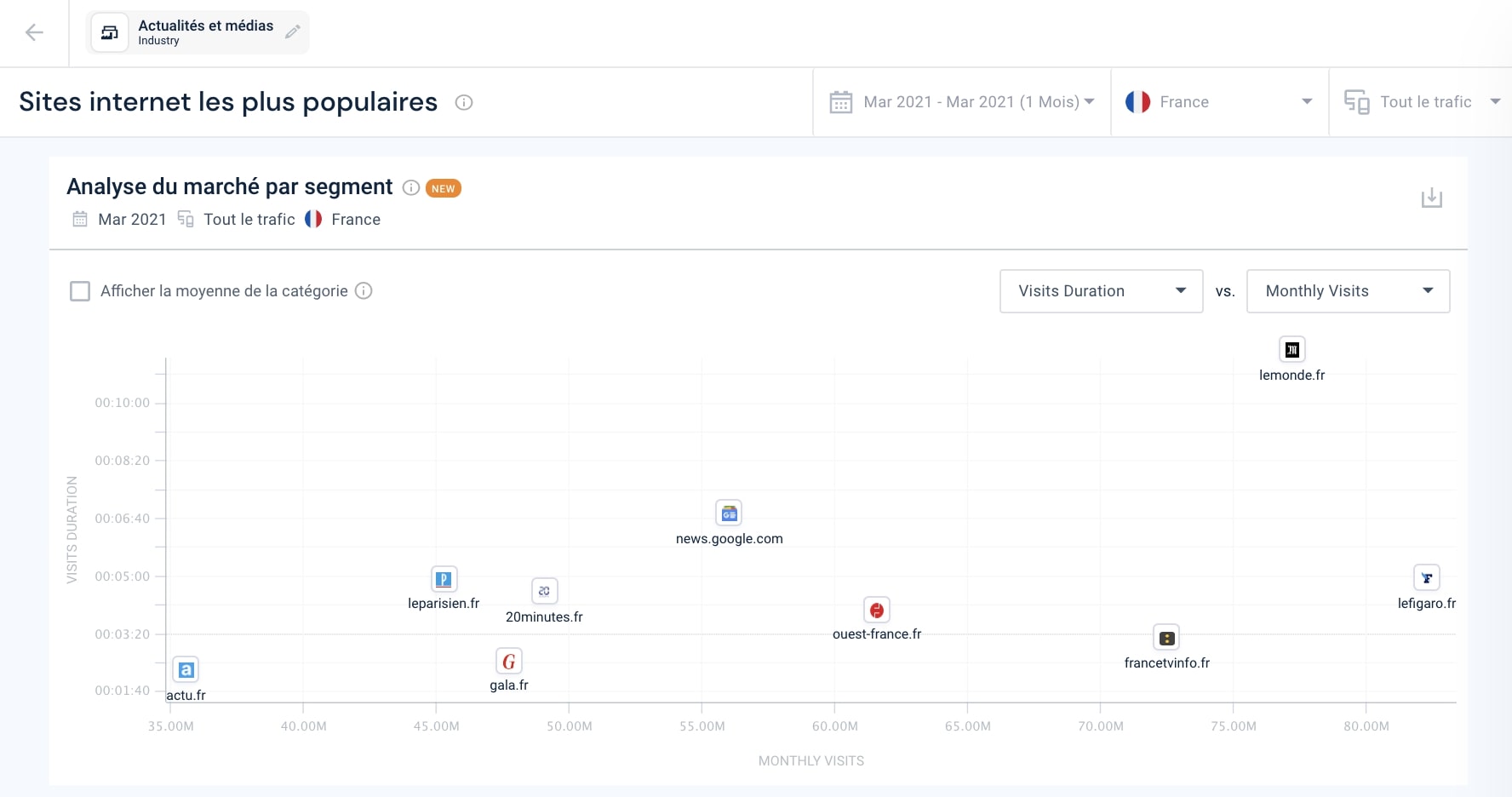Click the 00:10:00 y-axis tick label

(x=123, y=403)
